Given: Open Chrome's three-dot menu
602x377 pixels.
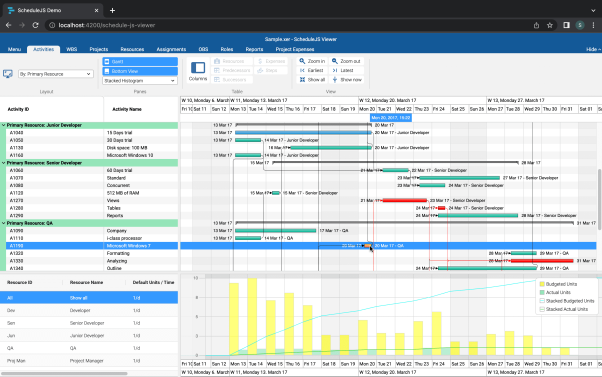Looking at the screenshot, I should [593, 25].
